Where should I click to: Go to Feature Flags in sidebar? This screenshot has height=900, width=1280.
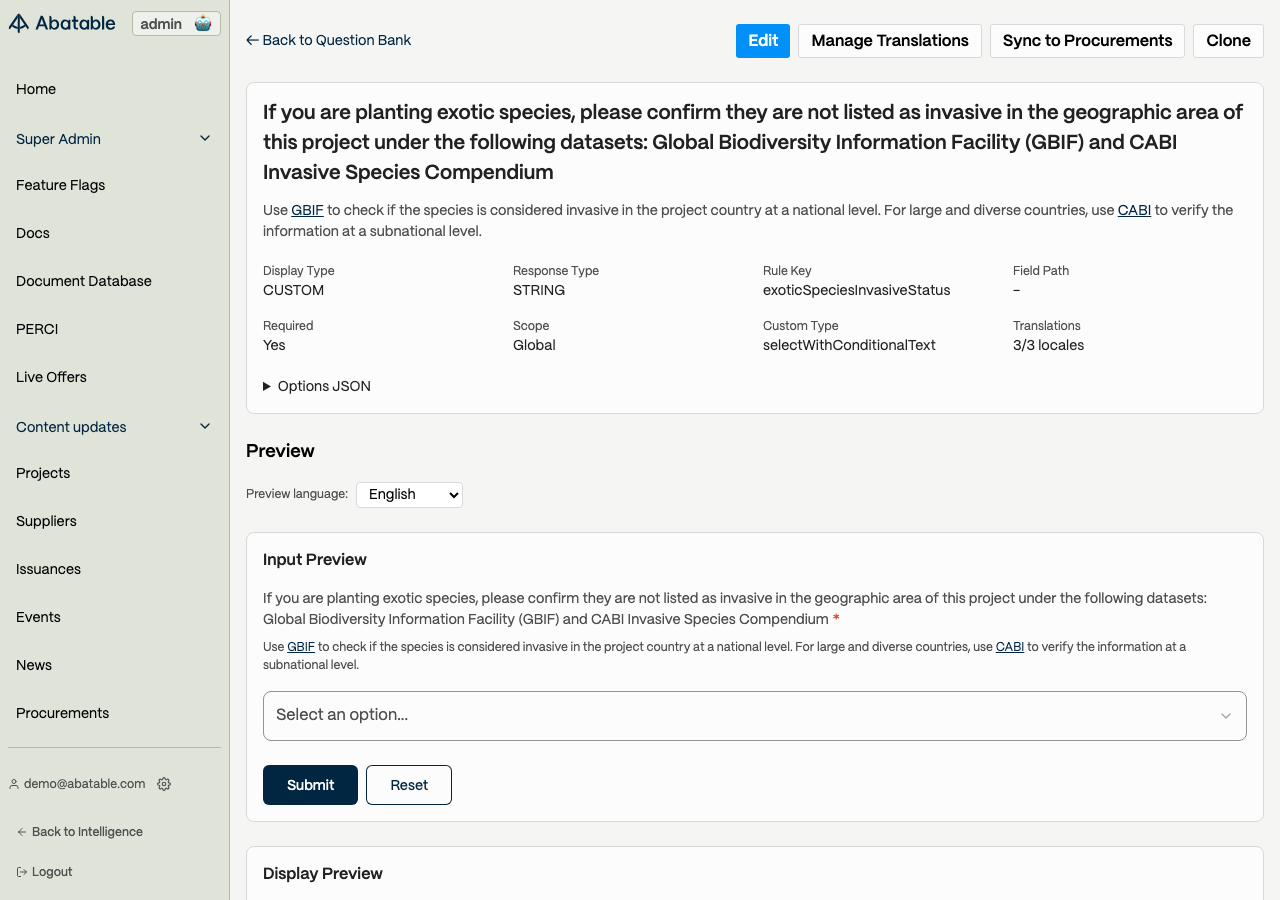tap(60, 185)
